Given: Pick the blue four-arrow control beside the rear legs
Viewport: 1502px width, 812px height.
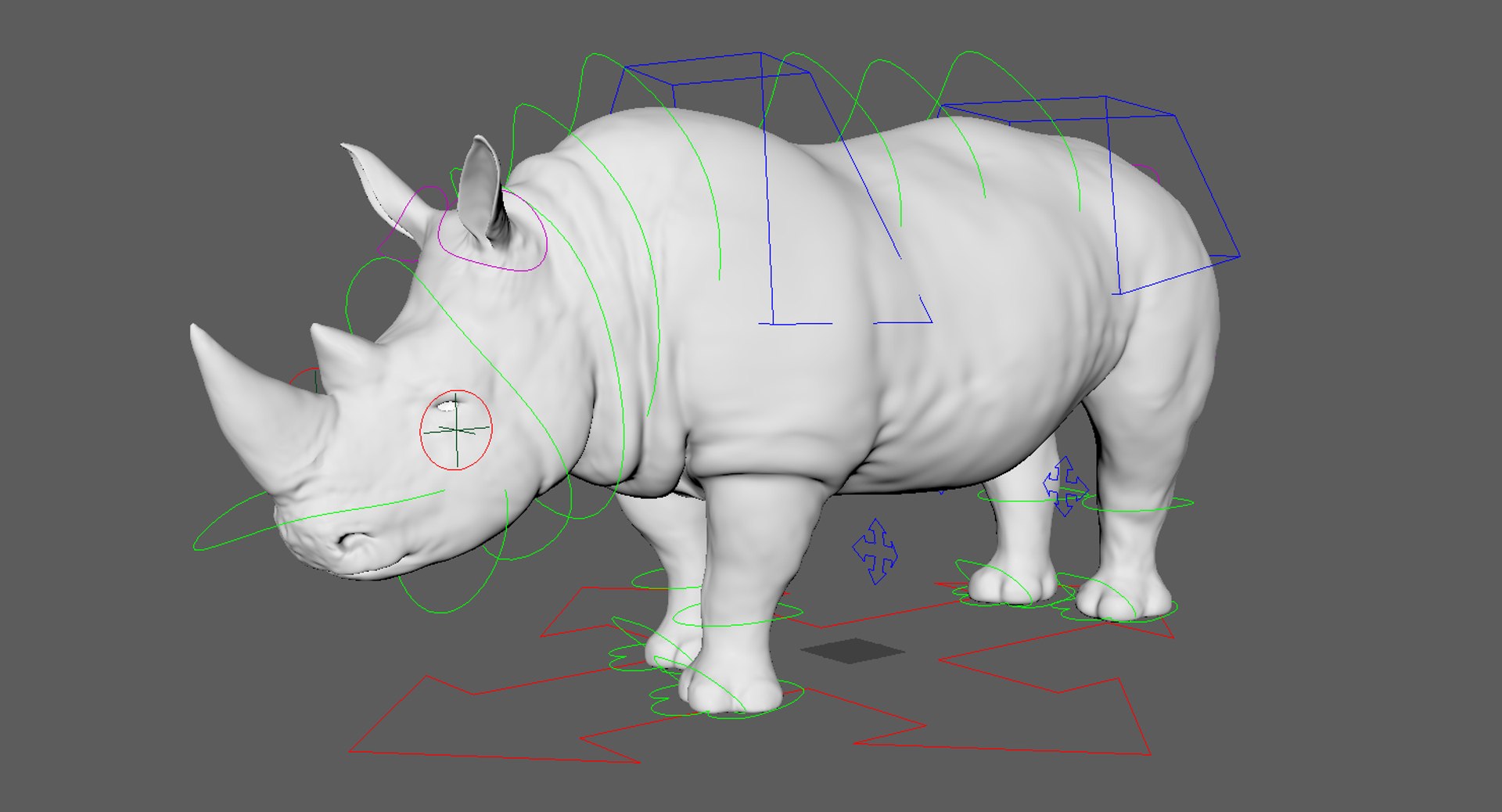Looking at the screenshot, I should pyautogui.click(x=1065, y=486).
